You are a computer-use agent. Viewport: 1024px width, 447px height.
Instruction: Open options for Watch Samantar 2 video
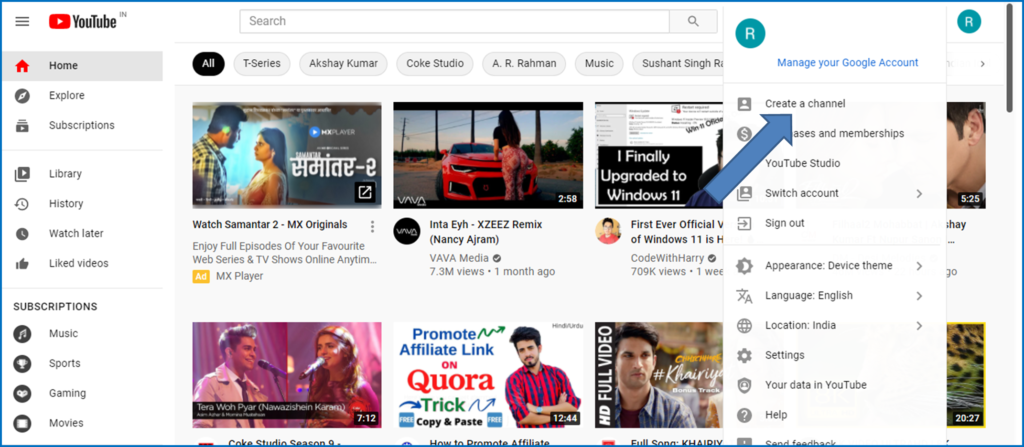pyautogui.click(x=372, y=227)
